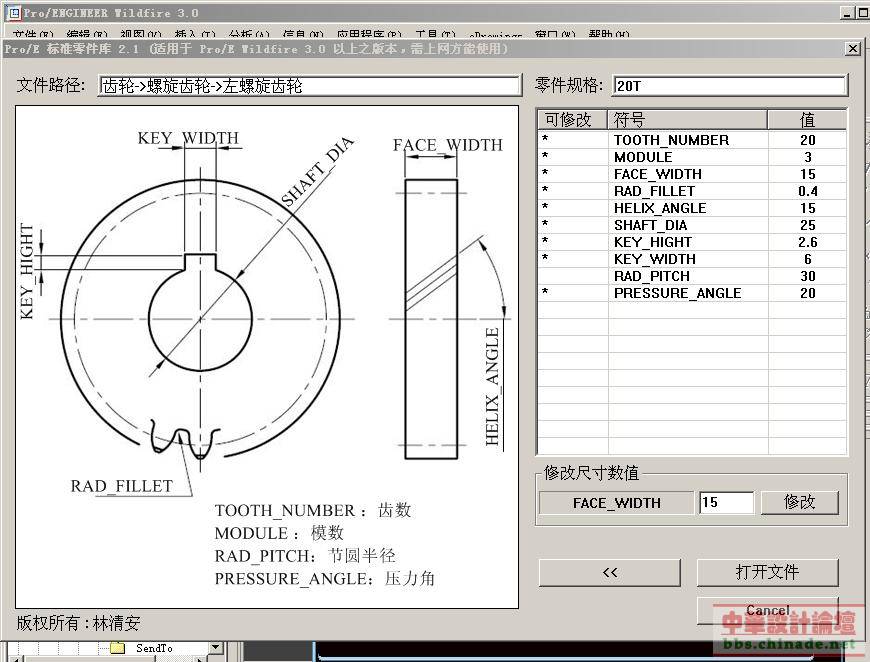Click the 值 column header
This screenshot has height=662, width=870.
807,120
